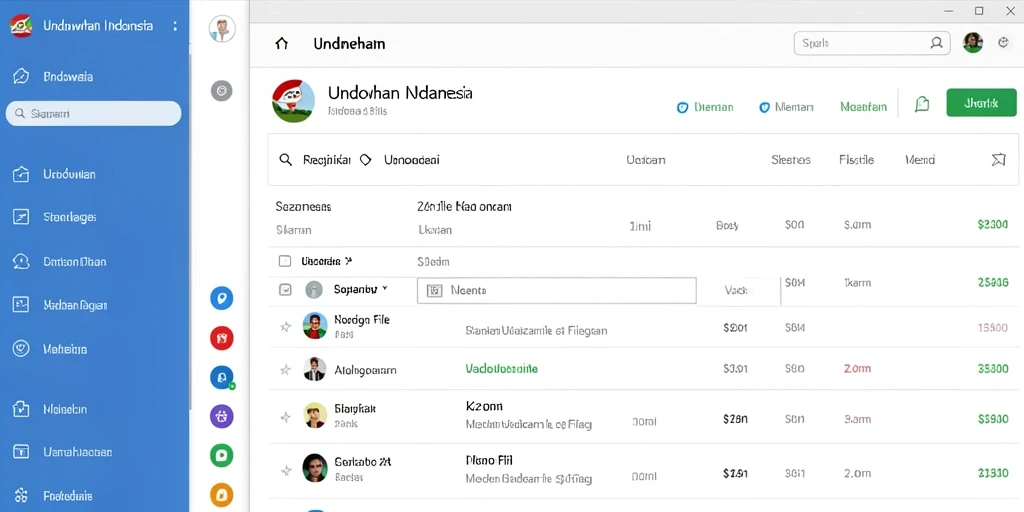Click the home icon in the header
The height and width of the screenshot is (512, 1024).
(x=281, y=44)
